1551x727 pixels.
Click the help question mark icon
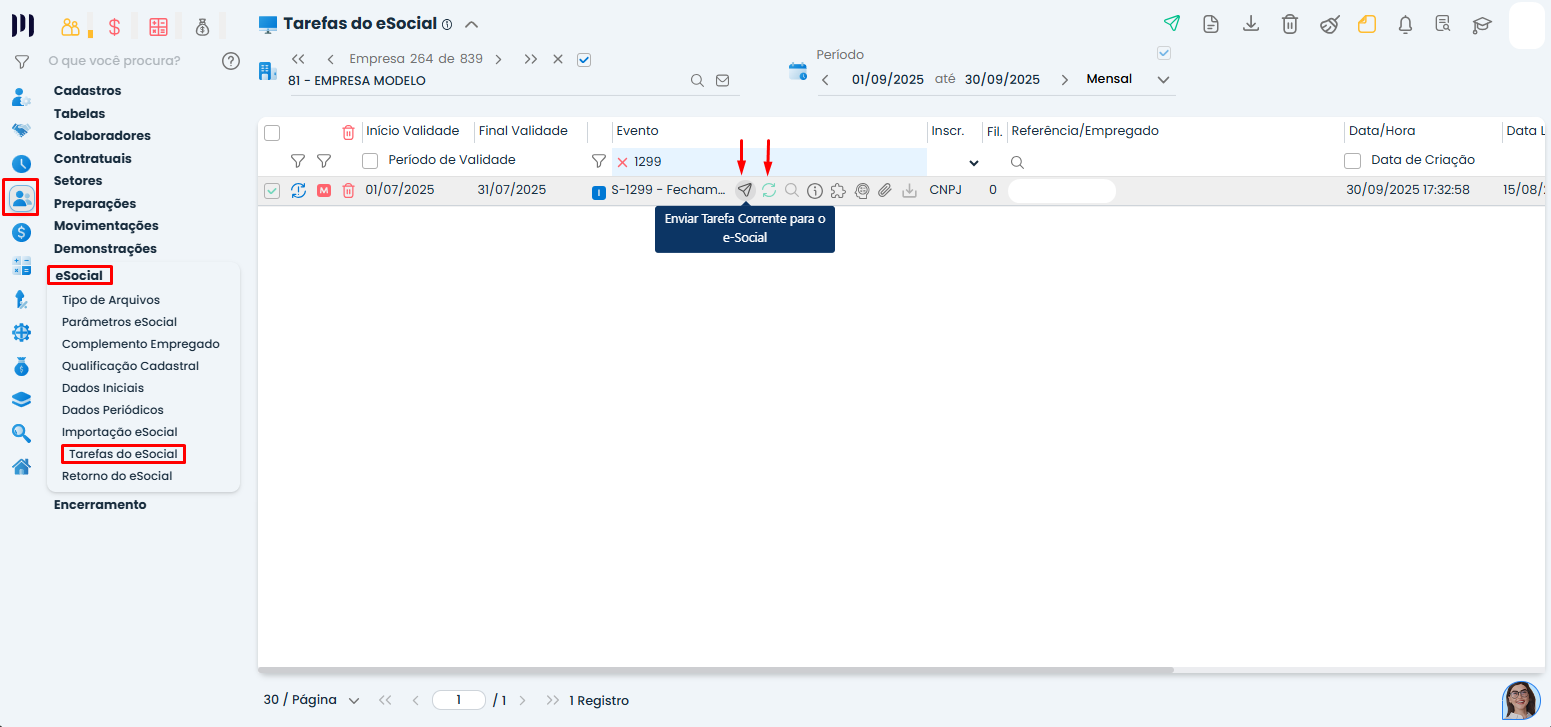[231, 61]
